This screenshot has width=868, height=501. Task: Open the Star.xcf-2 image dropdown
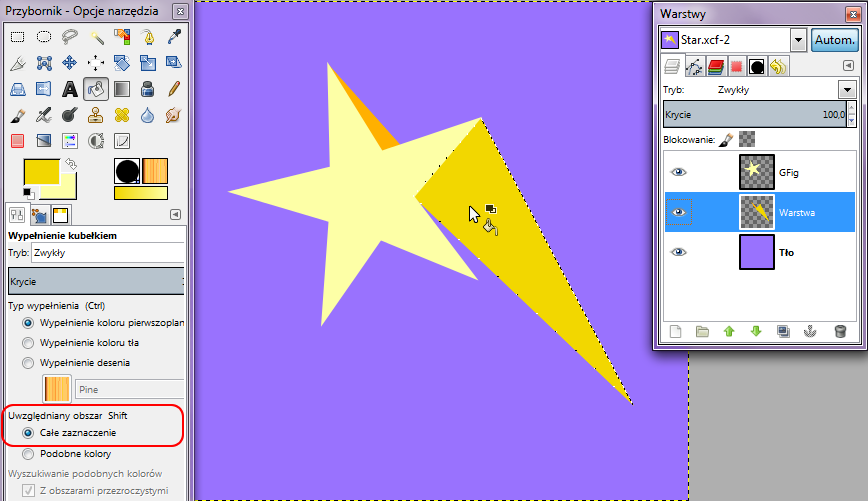(798, 40)
